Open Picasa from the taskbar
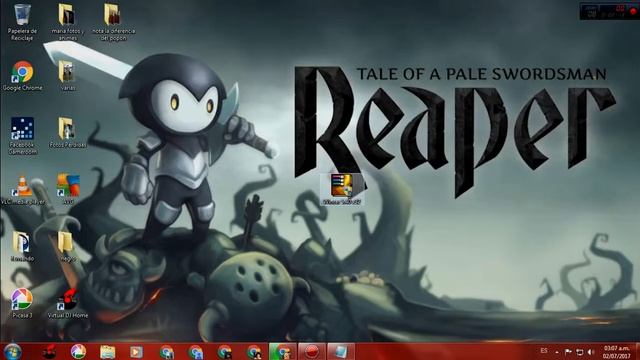 [78, 351]
